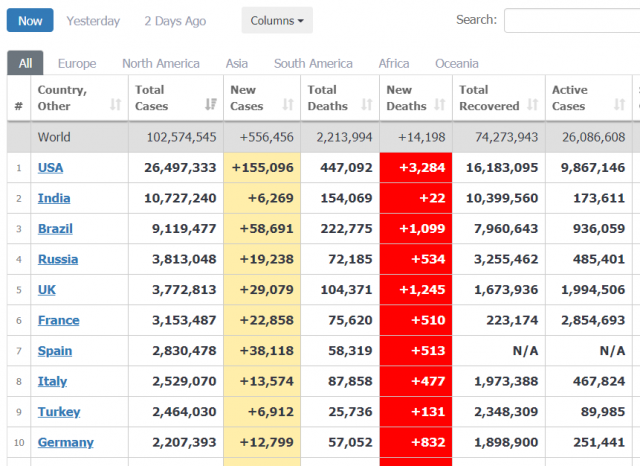Sort the New Cases column
Image resolution: width=640 pixels, height=466 pixels.
(288, 105)
